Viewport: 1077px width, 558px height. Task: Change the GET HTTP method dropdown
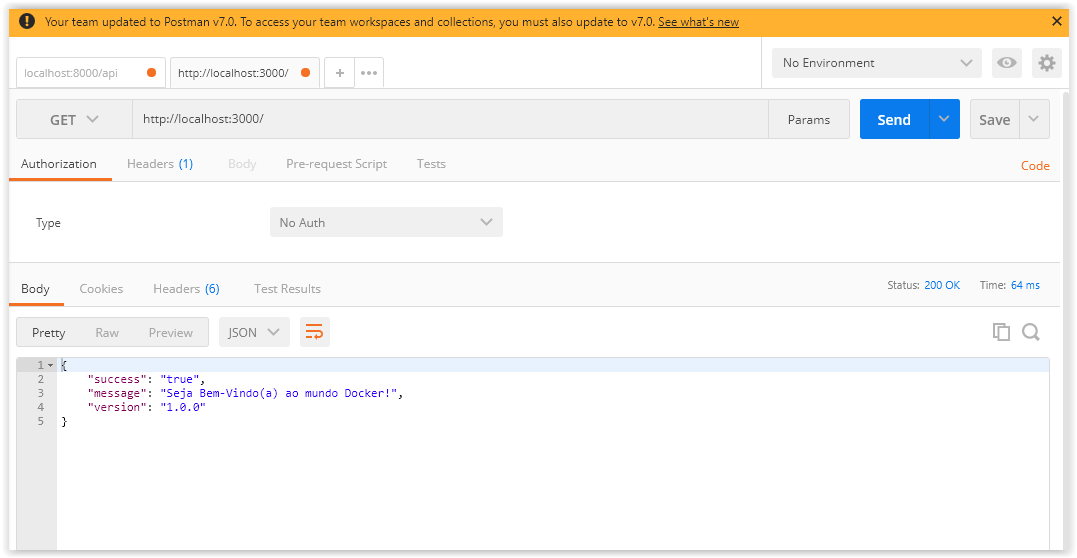coord(74,120)
